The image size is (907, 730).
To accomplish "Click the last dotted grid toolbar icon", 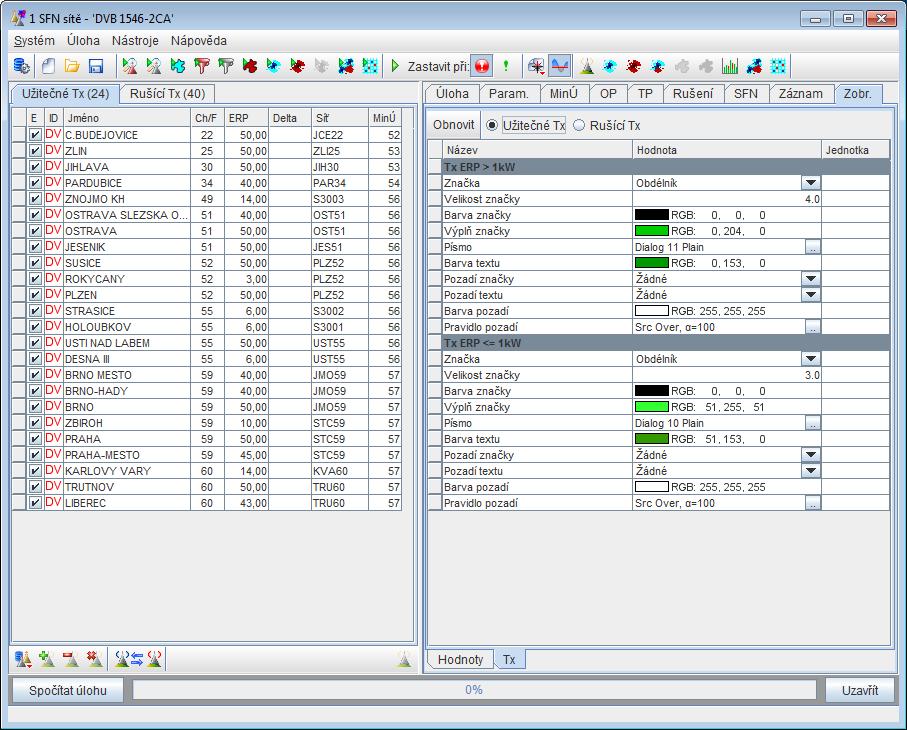I will (x=779, y=66).
